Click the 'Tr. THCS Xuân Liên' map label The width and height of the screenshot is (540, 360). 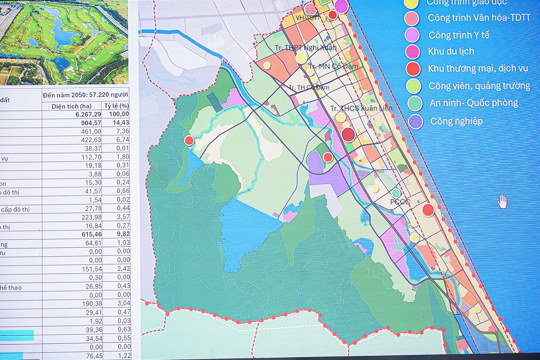tap(361, 108)
